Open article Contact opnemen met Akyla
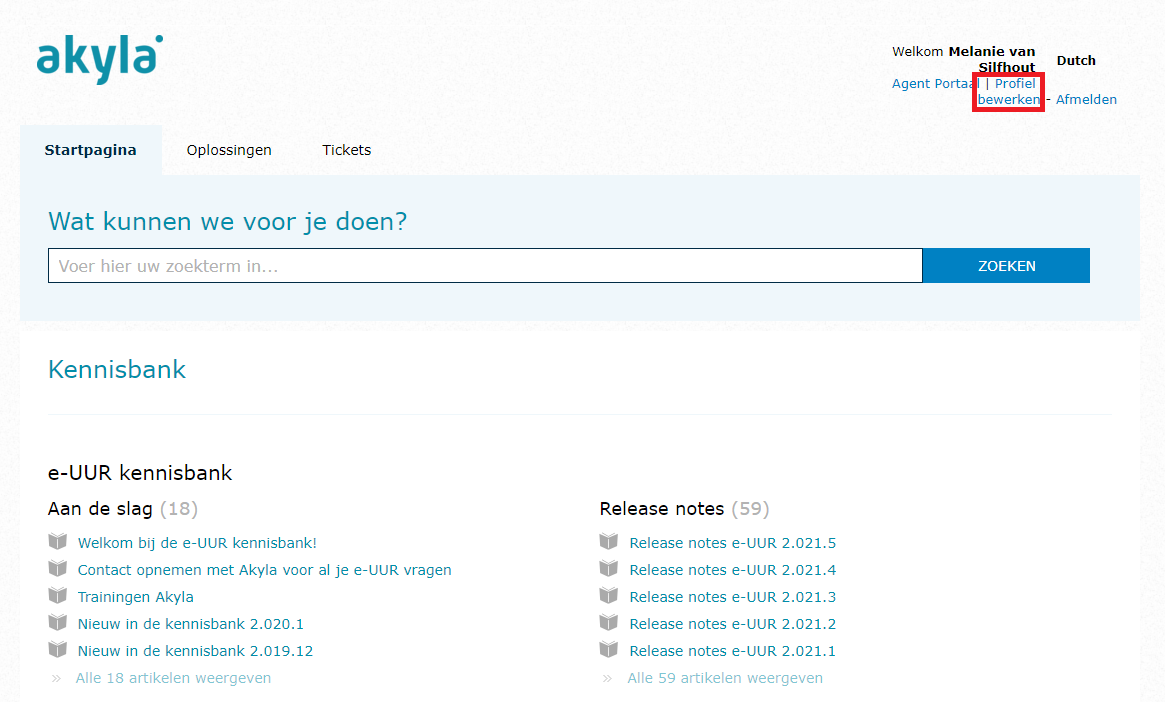 [265, 570]
